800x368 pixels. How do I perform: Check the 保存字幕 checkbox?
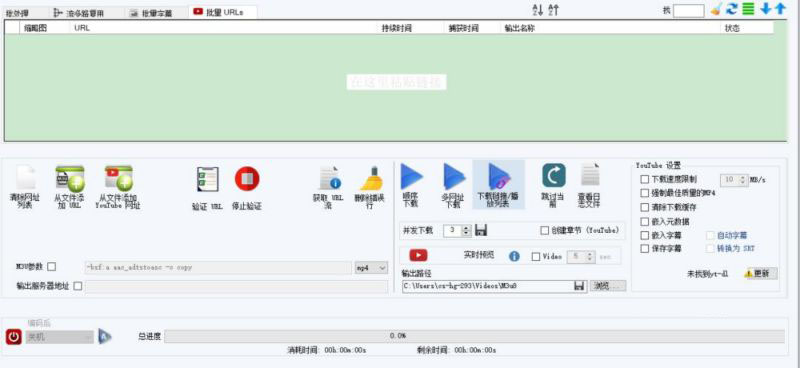coord(645,249)
